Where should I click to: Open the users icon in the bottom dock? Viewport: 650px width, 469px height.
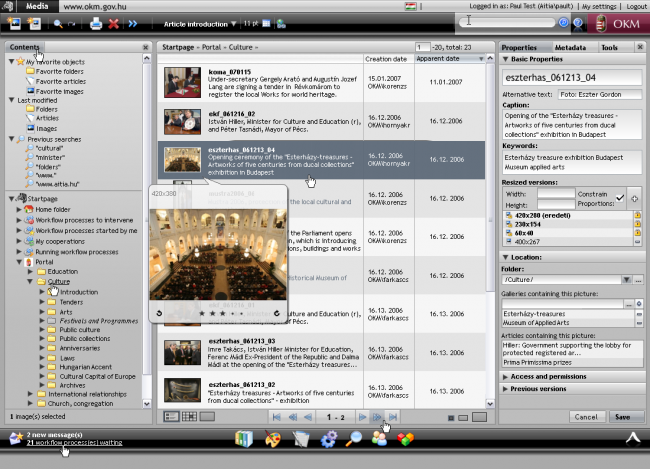(x=379, y=439)
